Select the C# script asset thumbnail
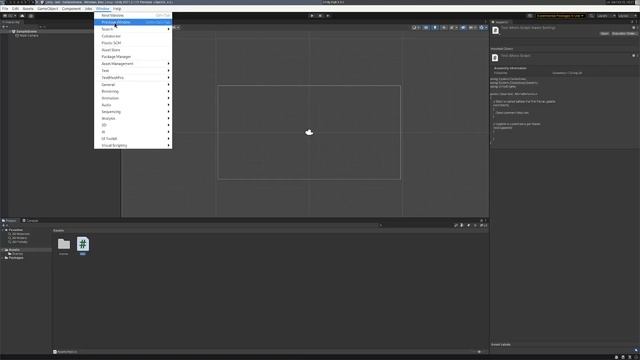The height and width of the screenshot is (360, 640). pyautogui.click(x=83, y=244)
